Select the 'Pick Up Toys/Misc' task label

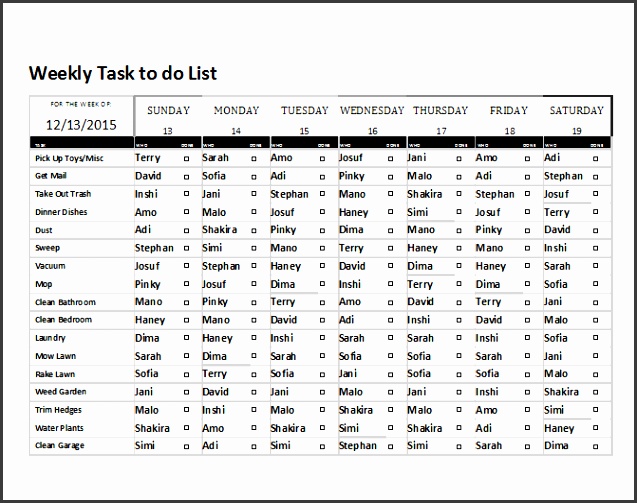pos(69,158)
